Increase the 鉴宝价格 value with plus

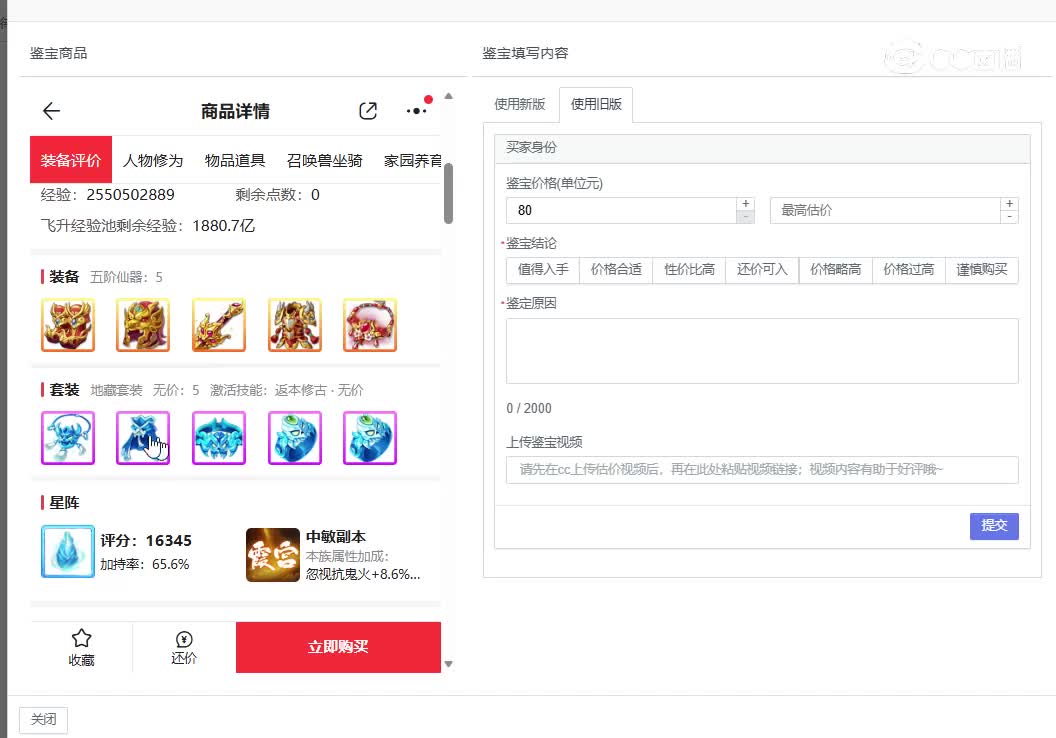point(746,203)
